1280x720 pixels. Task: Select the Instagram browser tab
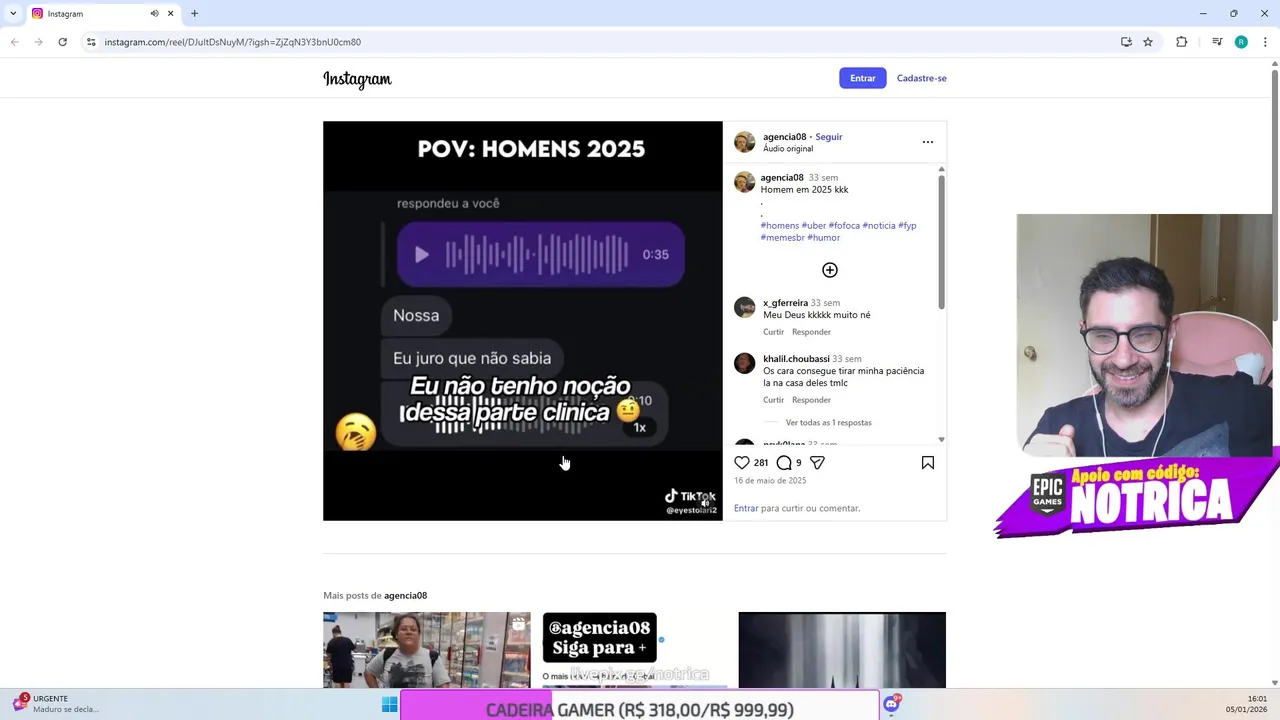[x=103, y=13]
